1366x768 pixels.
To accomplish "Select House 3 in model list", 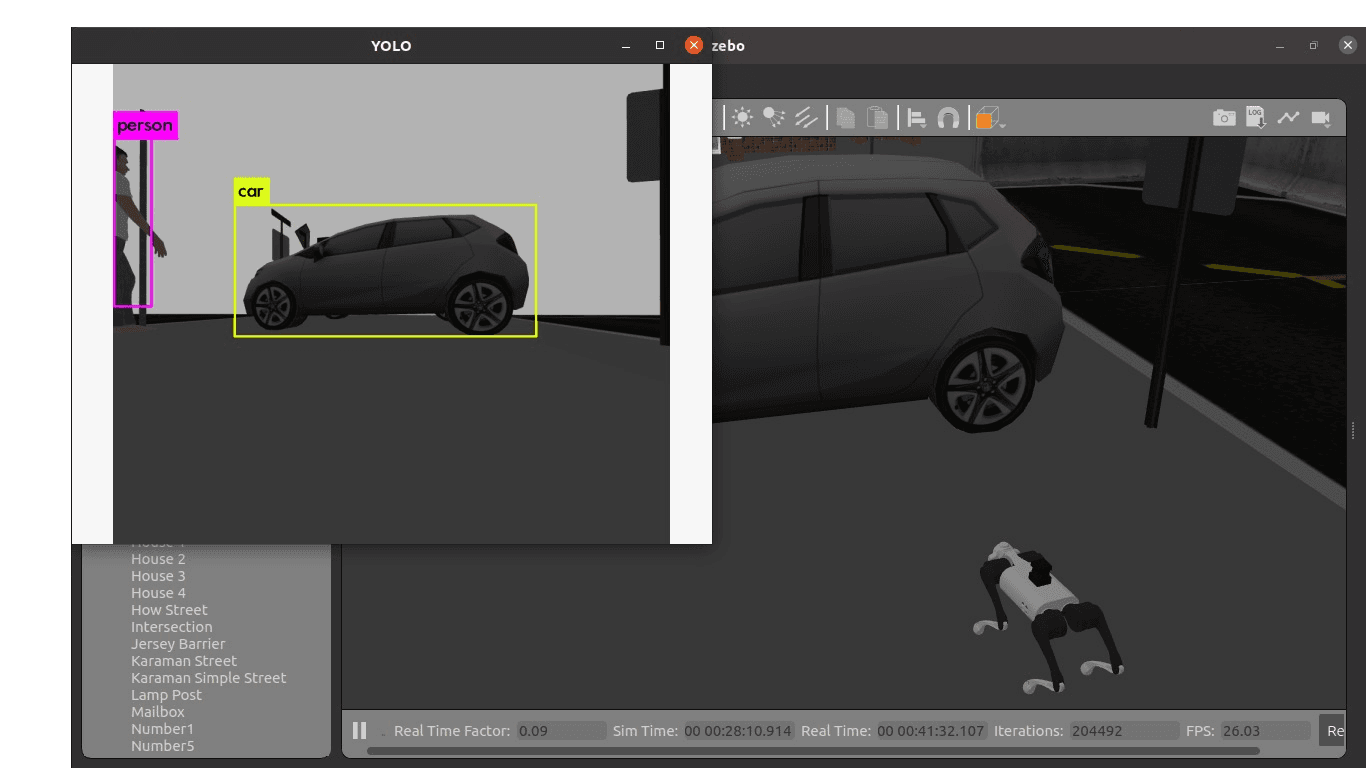I will [158, 576].
